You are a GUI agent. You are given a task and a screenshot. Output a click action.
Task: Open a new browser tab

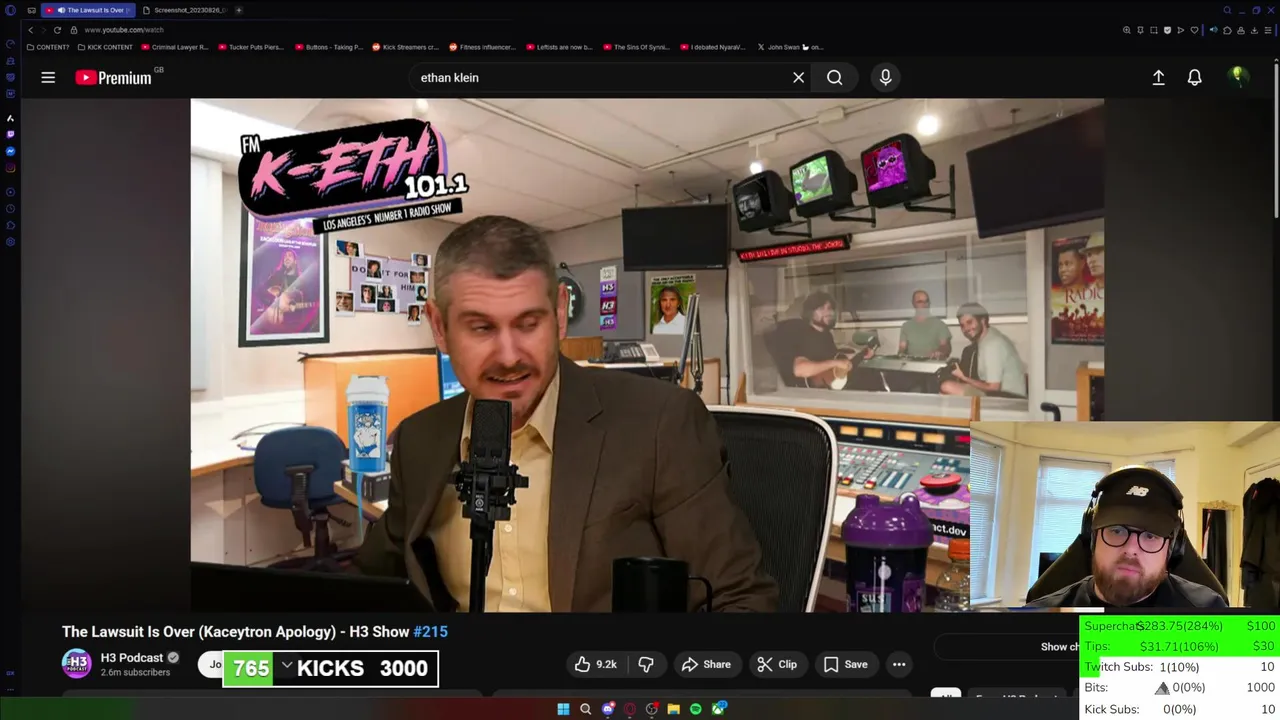pos(239,10)
